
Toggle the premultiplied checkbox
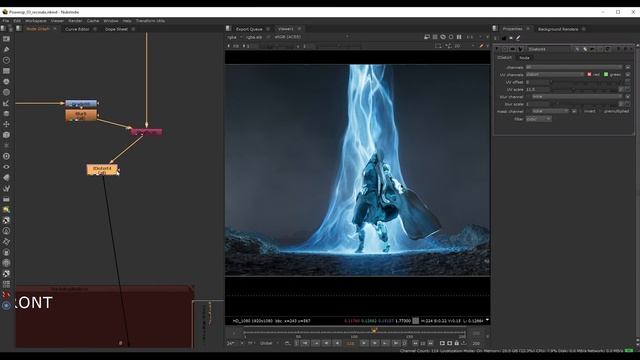pos(601,111)
